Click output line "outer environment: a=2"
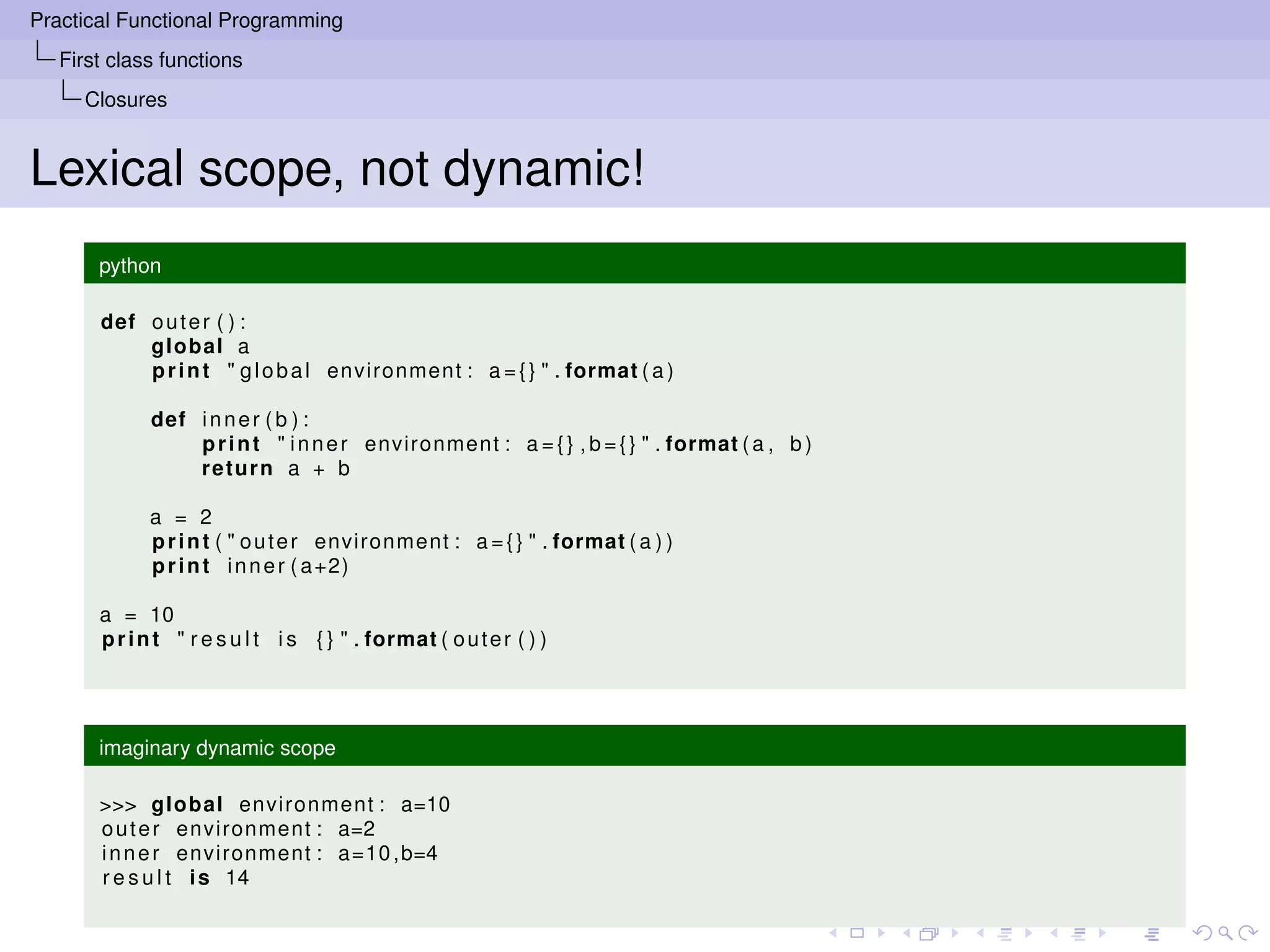This screenshot has height=952, width=1270. [x=238, y=829]
